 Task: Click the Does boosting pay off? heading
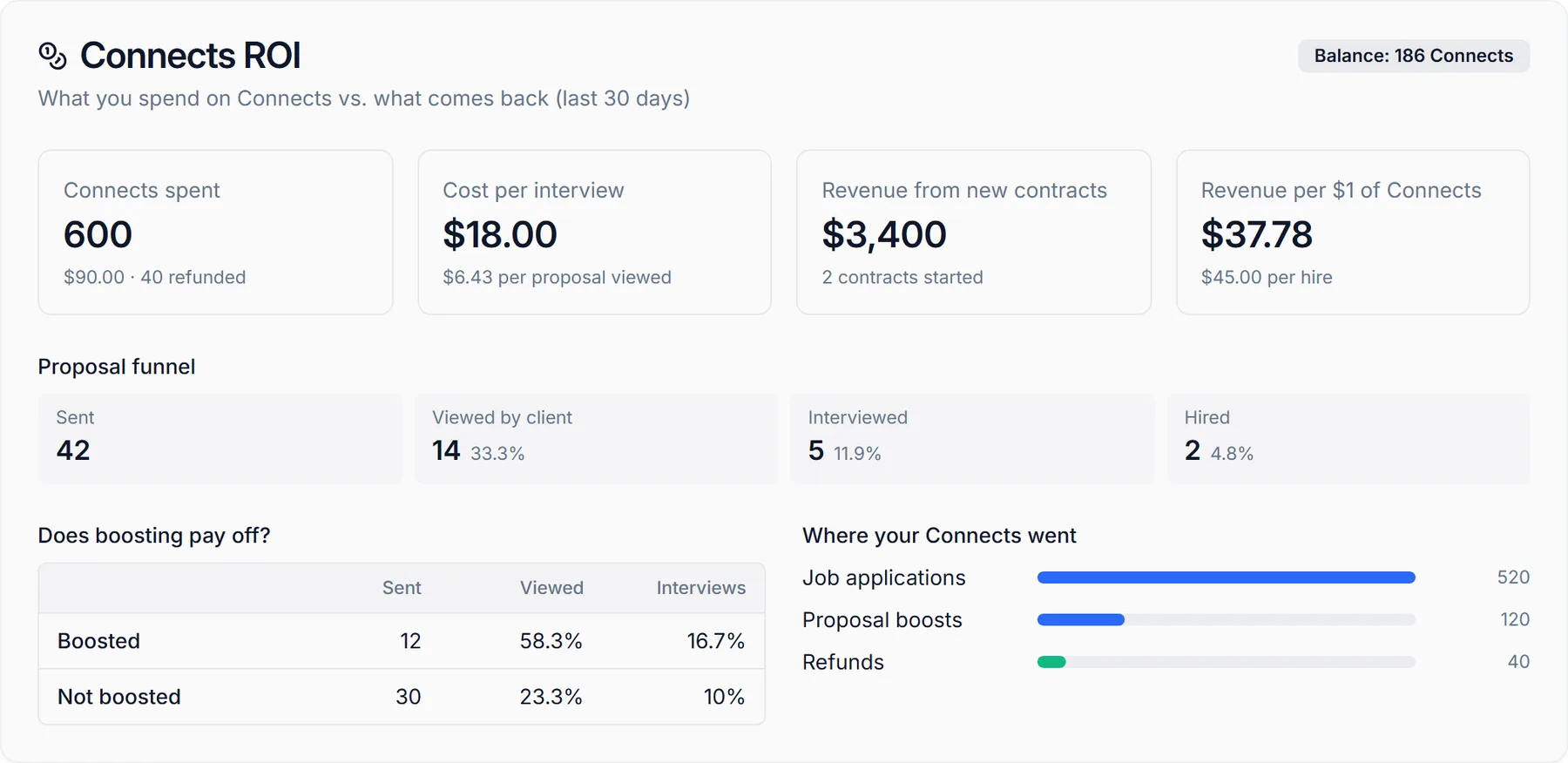click(154, 535)
